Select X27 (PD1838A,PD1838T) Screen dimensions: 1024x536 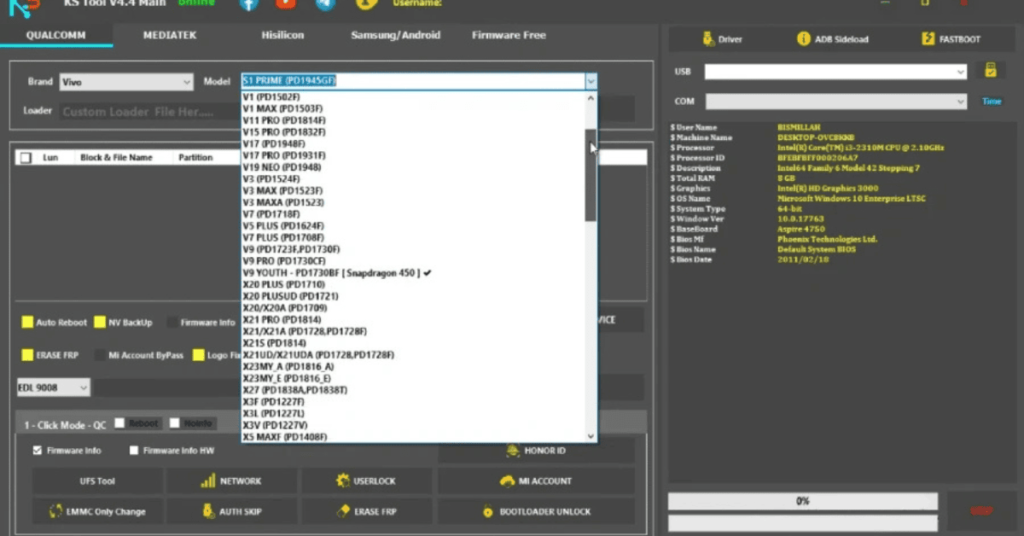413,390
